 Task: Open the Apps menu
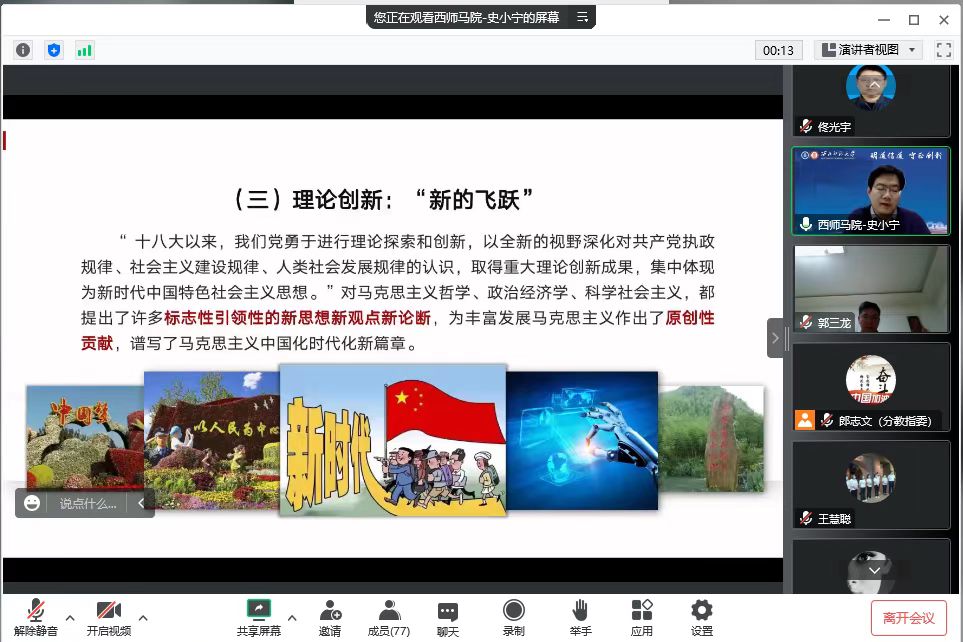(x=642, y=617)
